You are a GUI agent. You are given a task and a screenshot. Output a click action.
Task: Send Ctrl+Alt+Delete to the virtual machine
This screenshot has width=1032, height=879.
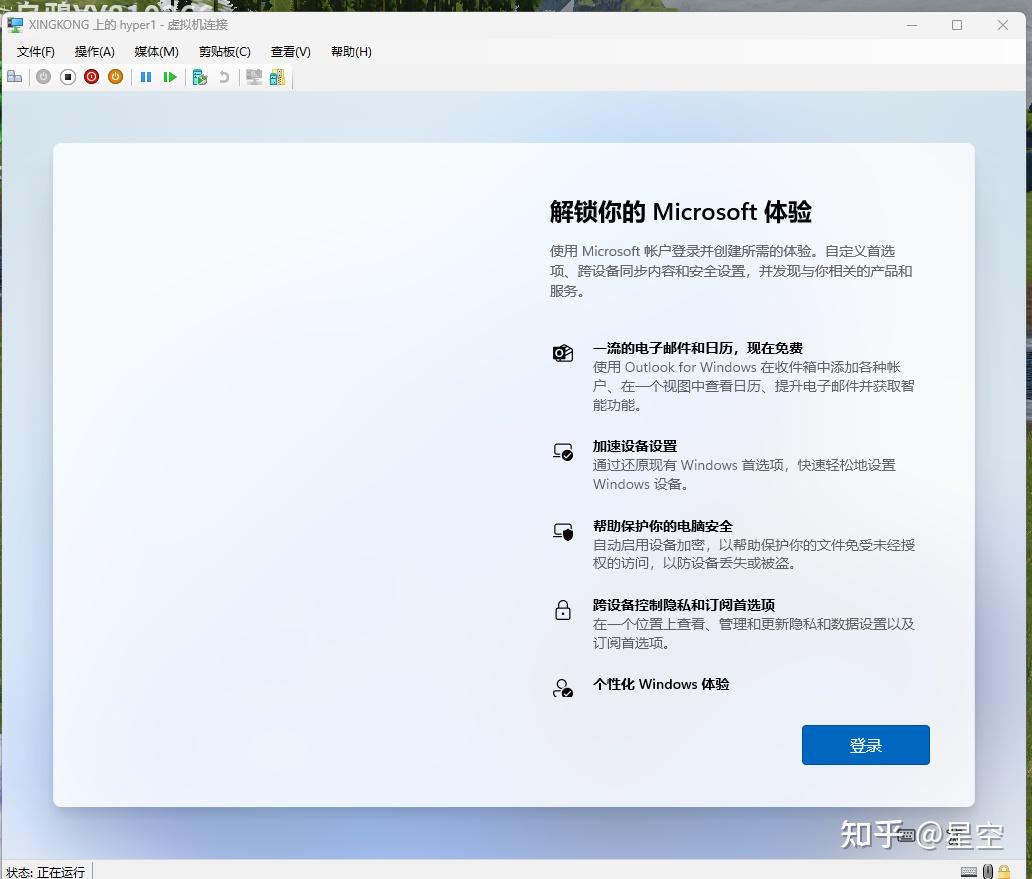(x=14, y=77)
